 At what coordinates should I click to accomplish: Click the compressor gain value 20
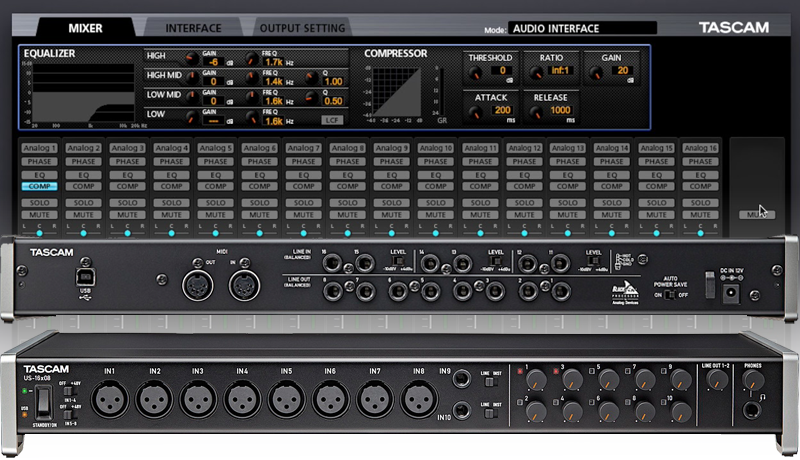622,70
